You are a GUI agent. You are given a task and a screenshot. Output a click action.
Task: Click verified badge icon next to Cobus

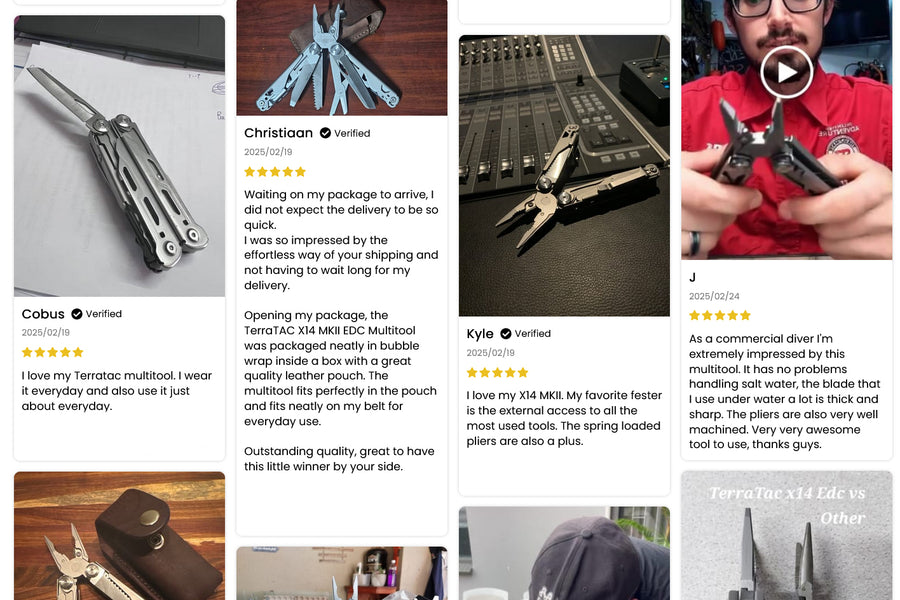[x=76, y=314]
